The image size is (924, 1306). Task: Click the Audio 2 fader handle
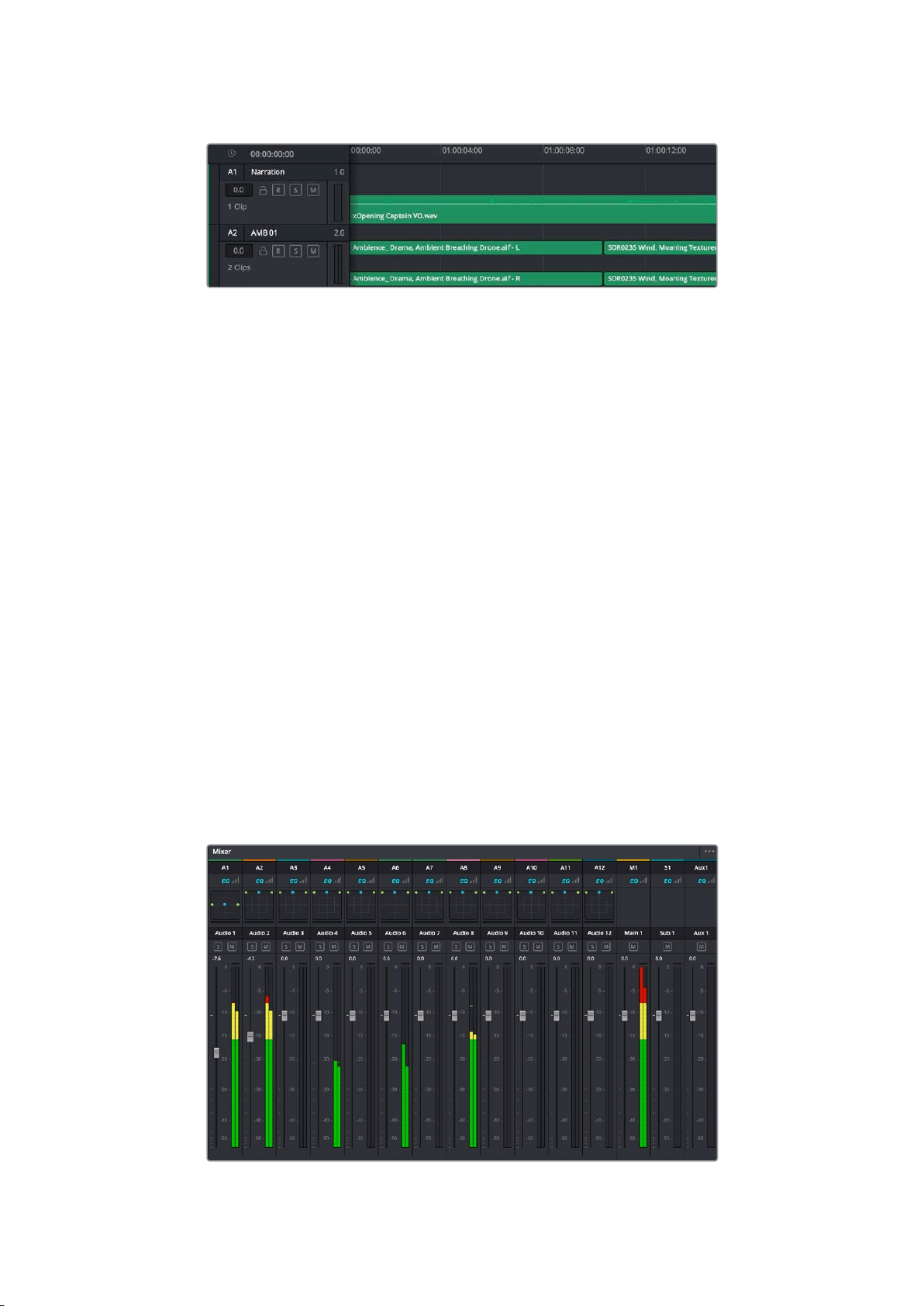[x=250, y=1036]
